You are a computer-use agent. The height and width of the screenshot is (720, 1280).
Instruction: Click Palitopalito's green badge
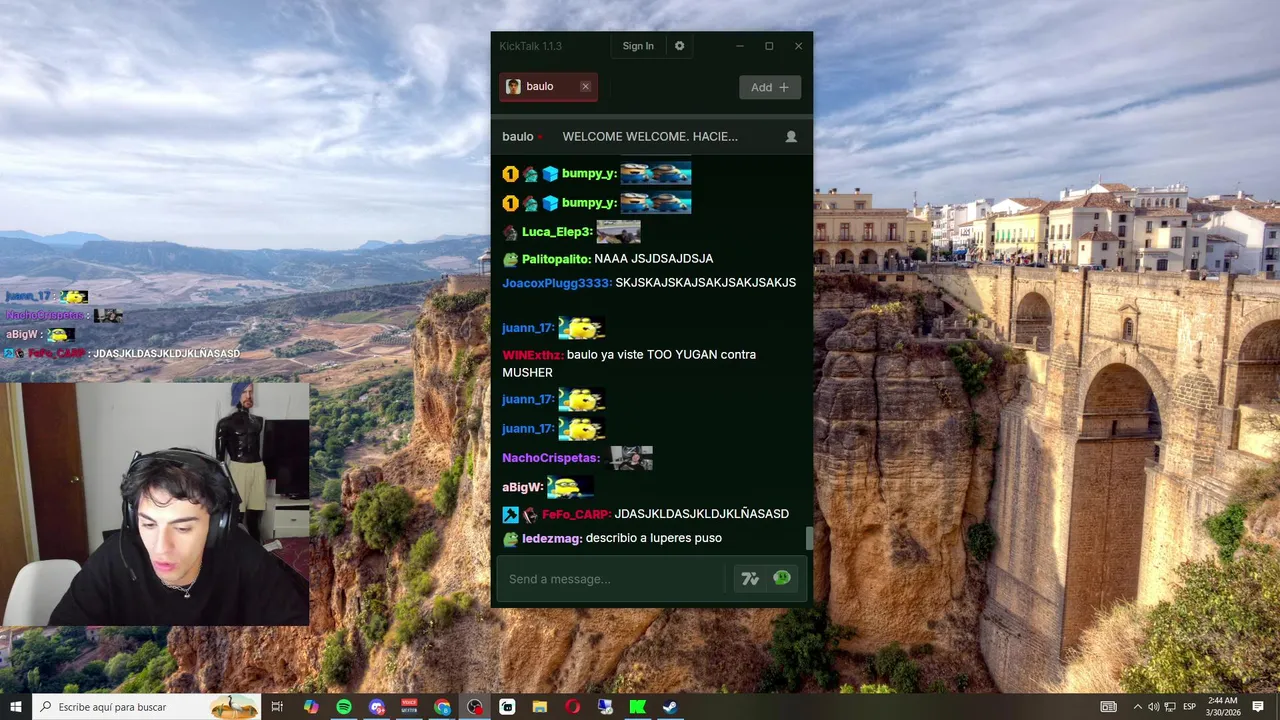pos(510,259)
